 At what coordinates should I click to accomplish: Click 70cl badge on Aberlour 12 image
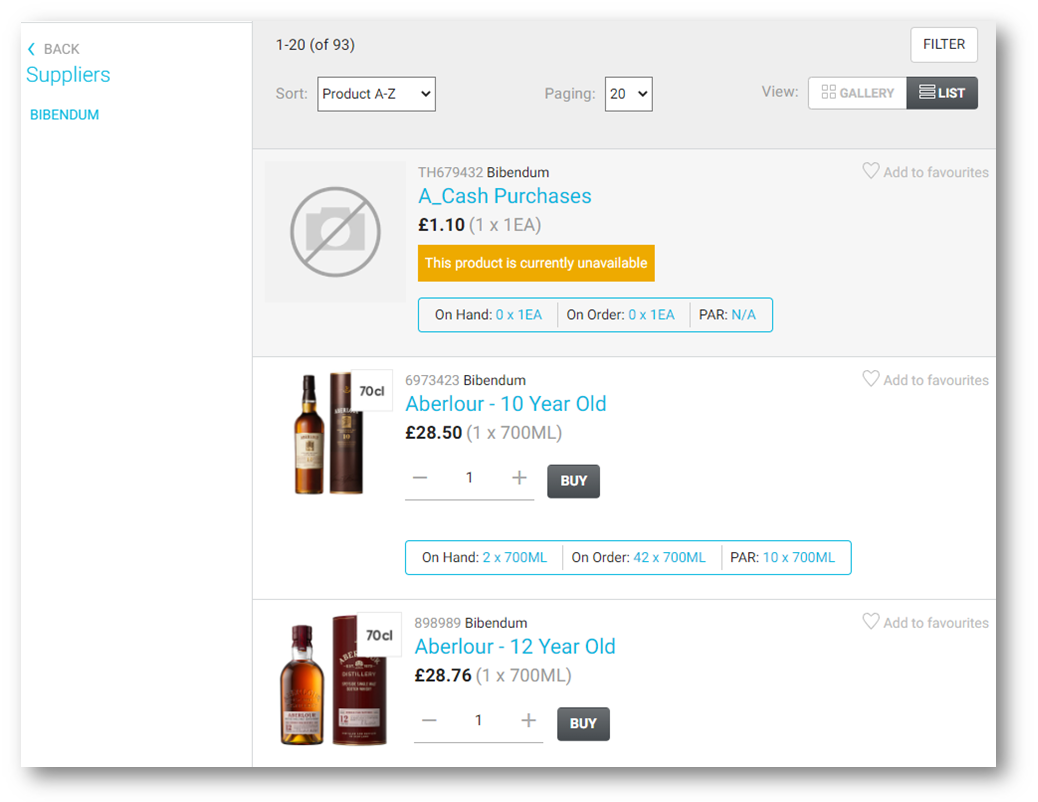pyautogui.click(x=379, y=635)
